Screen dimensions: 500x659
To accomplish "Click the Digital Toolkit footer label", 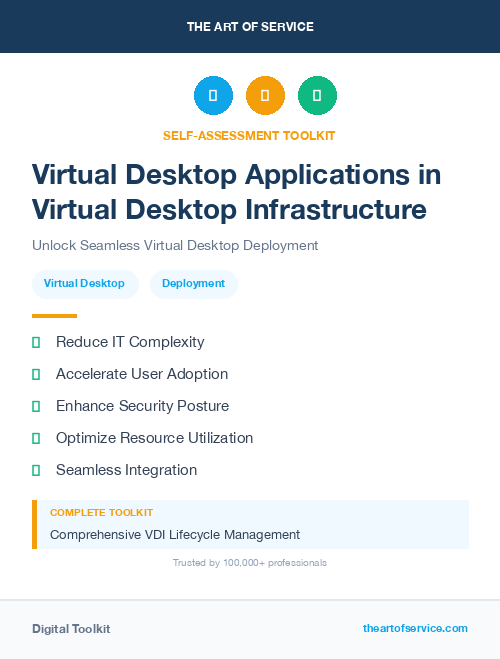I will 71,629.
